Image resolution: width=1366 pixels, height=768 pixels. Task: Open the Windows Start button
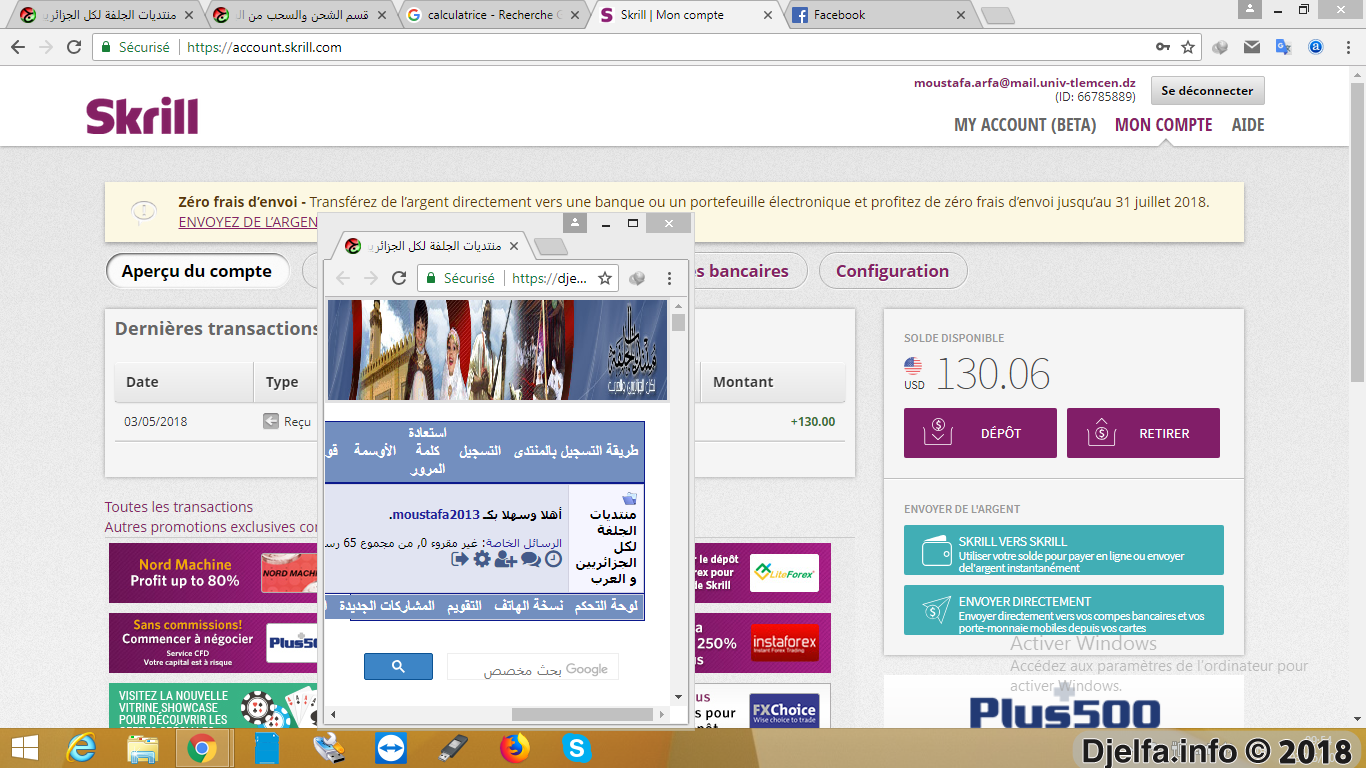24,748
